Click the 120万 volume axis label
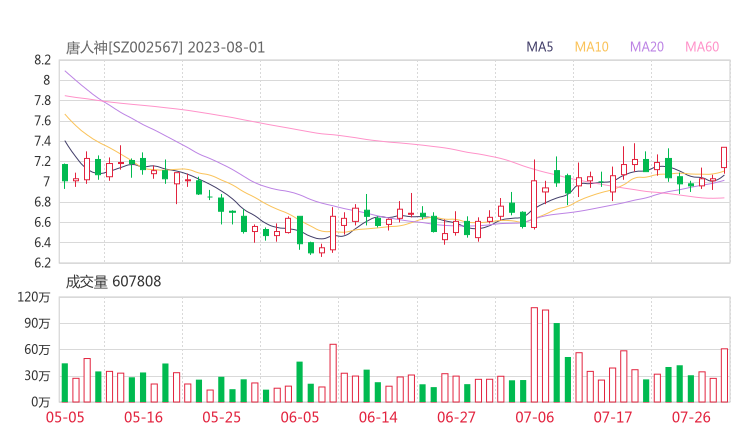This screenshot has width=740, height=440. point(34,297)
